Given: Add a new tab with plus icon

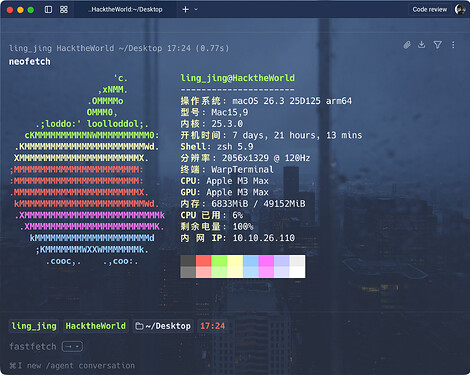Looking at the screenshot, I should click(186, 10).
